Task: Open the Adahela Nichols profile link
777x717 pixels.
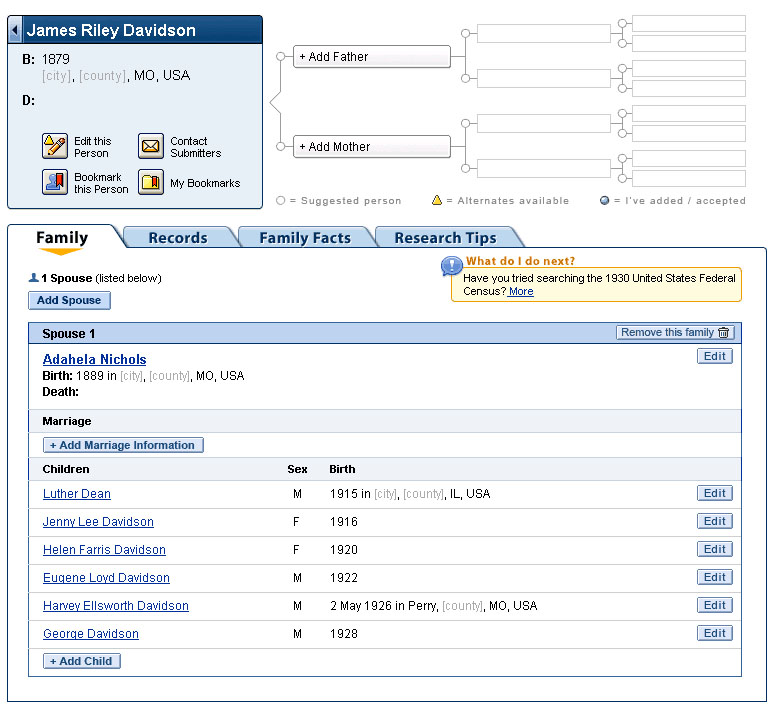Action: (95, 359)
